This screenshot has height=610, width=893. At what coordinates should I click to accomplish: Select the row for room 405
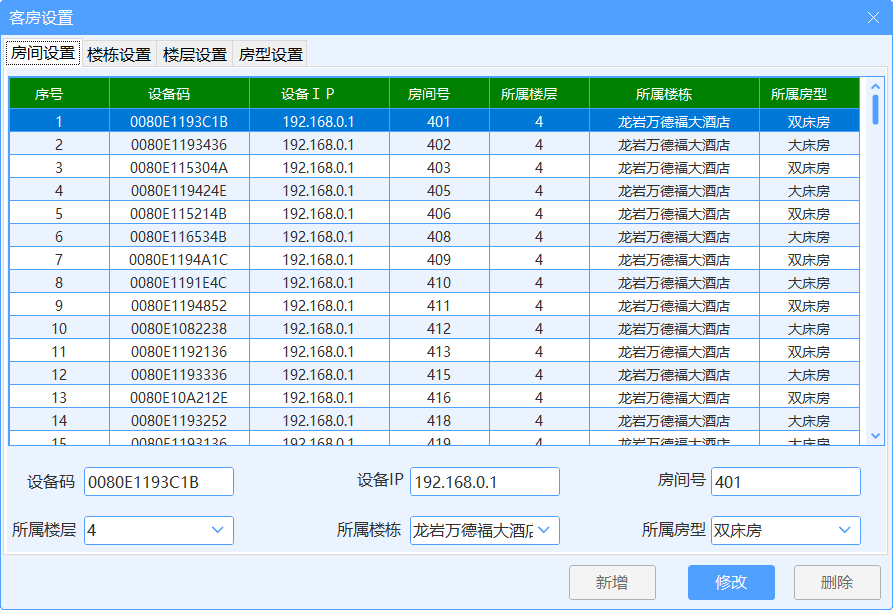[x=438, y=191]
